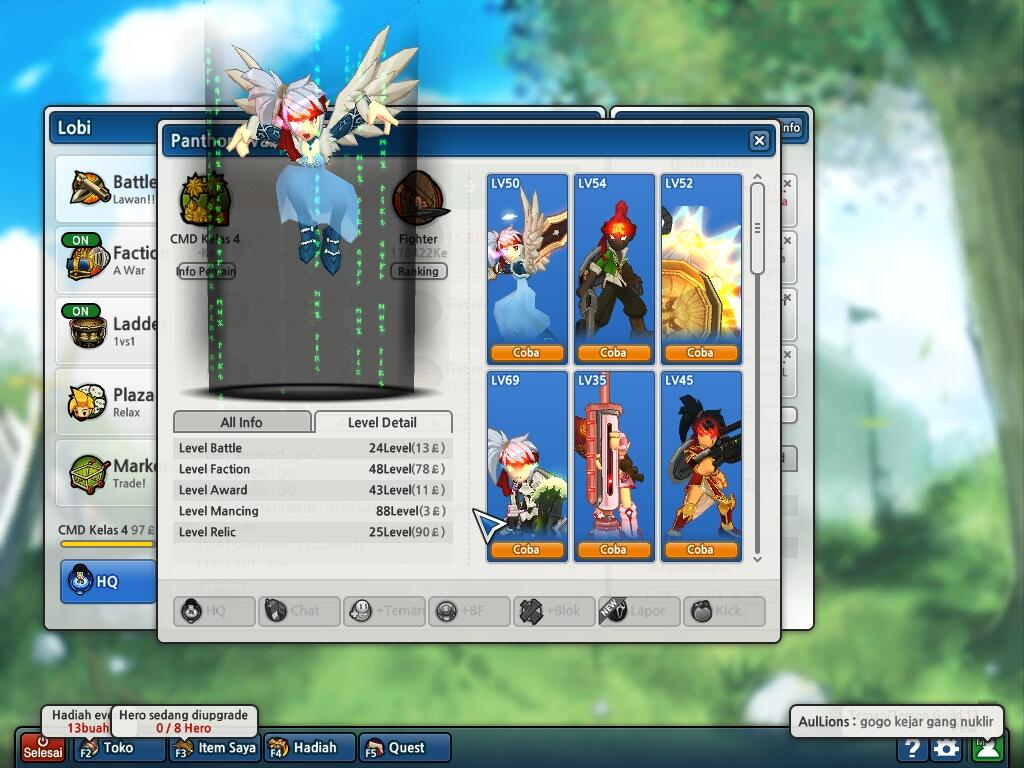Toggle the ON badge for Faction
This screenshot has height=768, width=1024.
coord(80,240)
